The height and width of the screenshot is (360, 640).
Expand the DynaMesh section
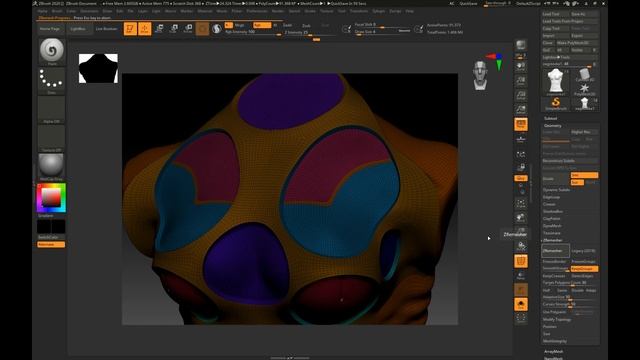click(552, 226)
